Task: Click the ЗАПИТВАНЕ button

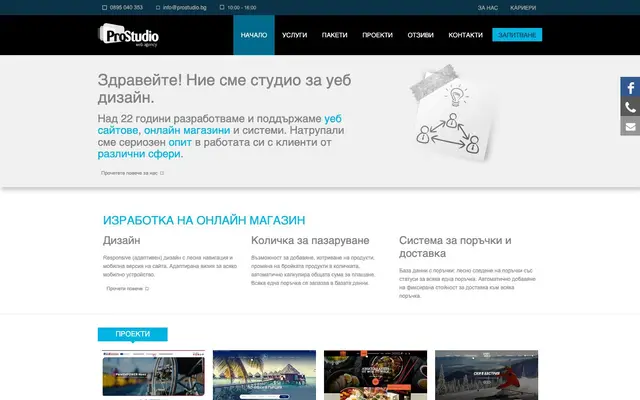Action: tap(517, 35)
